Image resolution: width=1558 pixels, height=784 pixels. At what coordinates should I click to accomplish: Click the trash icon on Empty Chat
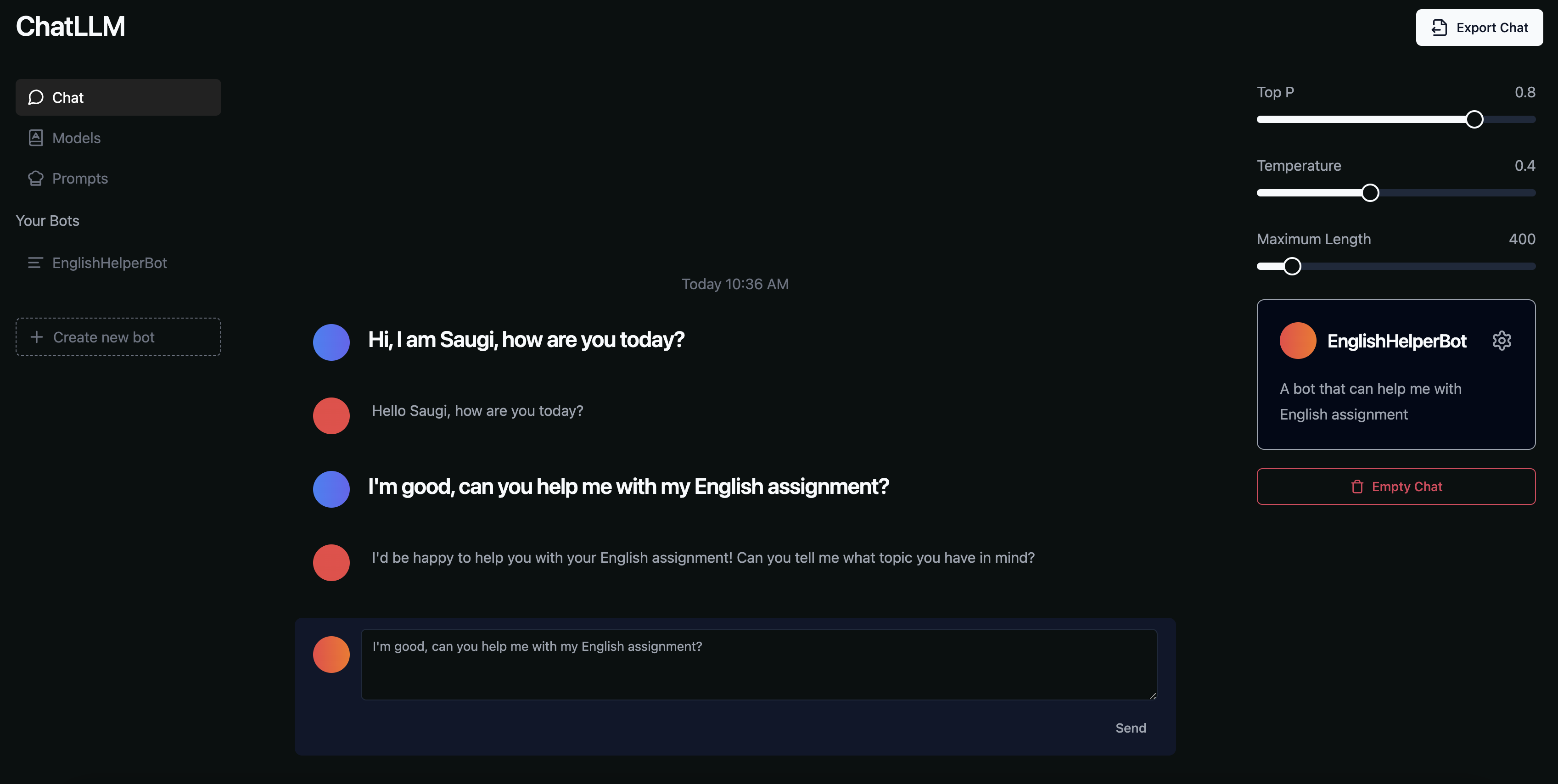pyautogui.click(x=1357, y=487)
